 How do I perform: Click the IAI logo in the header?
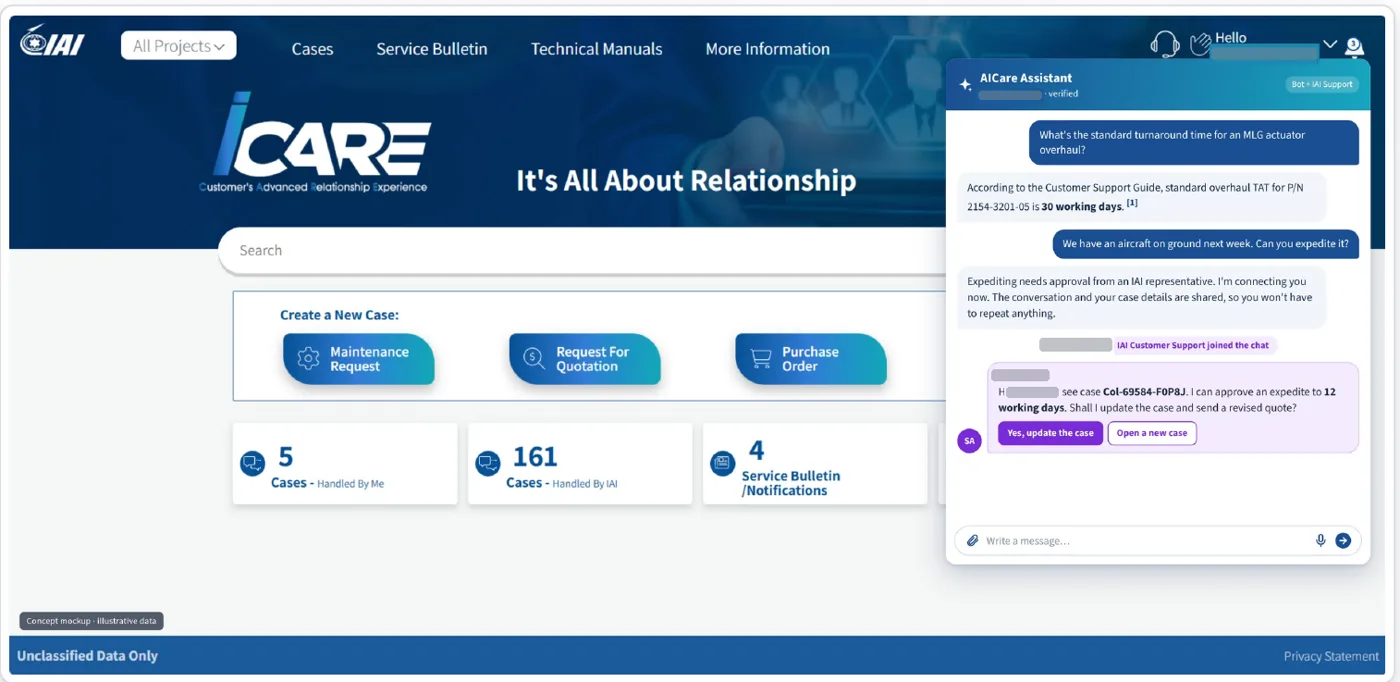point(52,41)
